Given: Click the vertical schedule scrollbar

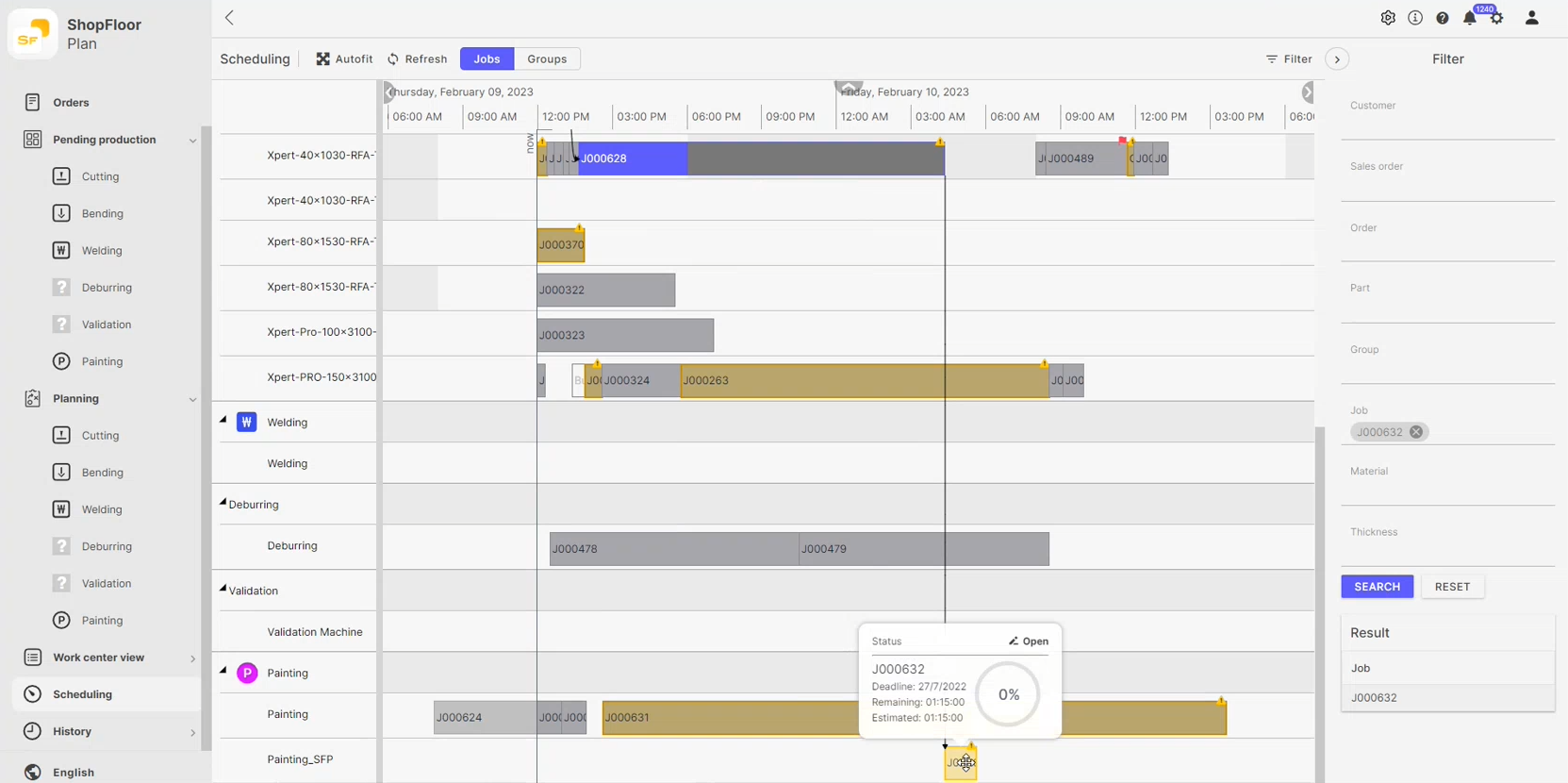Looking at the screenshot, I should coord(1320,604).
